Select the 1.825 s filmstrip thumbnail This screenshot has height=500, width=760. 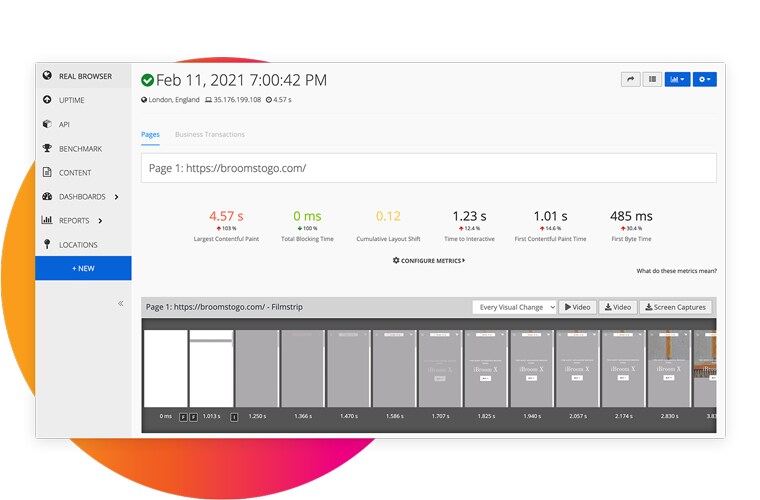[486, 368]
